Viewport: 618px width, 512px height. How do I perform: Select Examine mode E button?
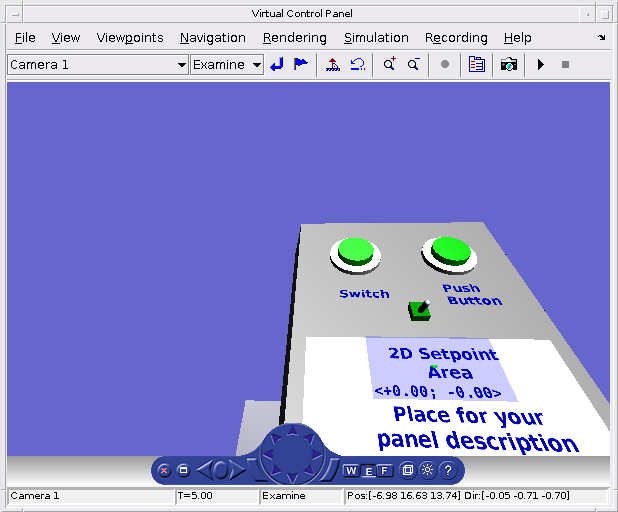click(x=368, y=471)
